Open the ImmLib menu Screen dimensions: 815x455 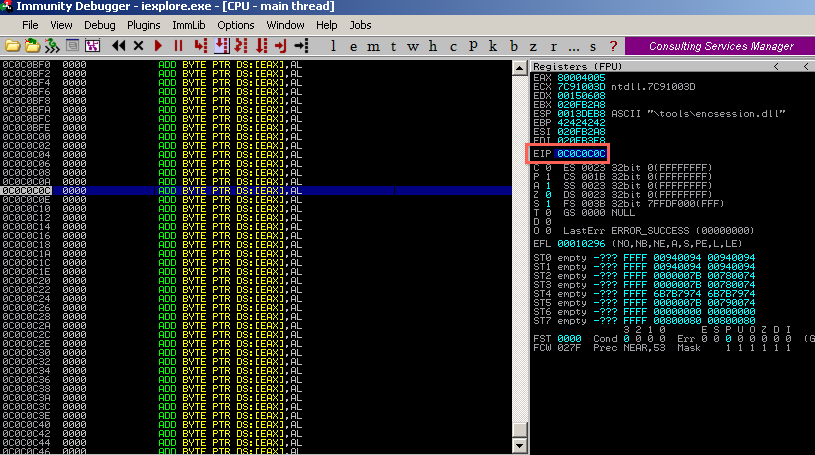pos(189,25)
